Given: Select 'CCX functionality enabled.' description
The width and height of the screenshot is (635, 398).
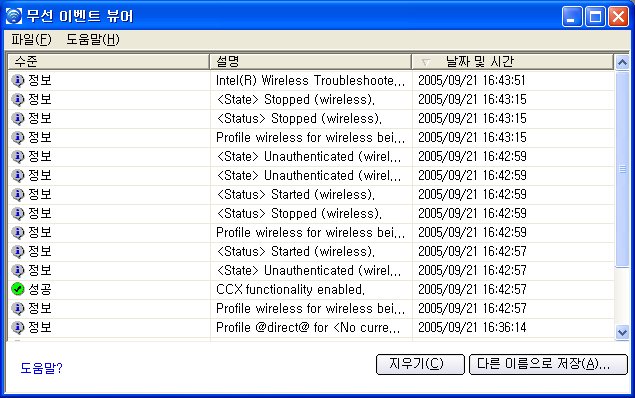Looking at the screenshot, I should (290, 289).
